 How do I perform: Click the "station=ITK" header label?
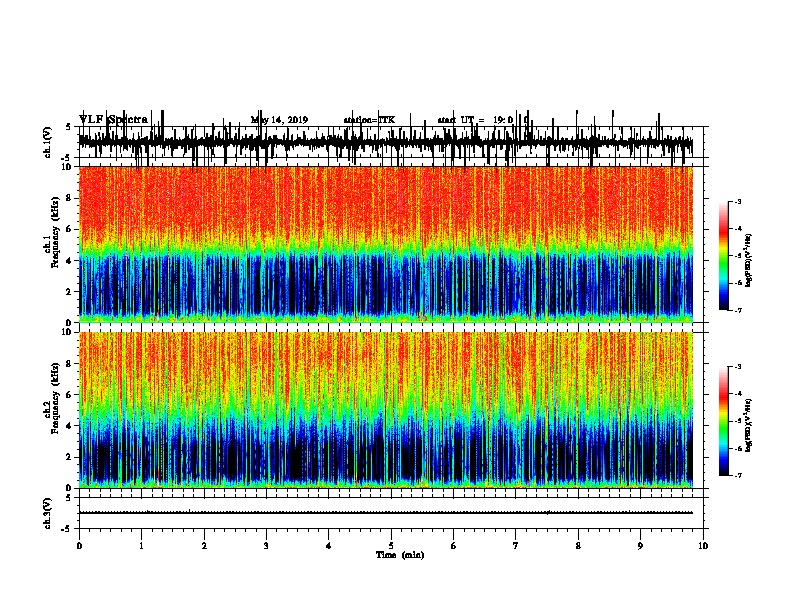369,120
